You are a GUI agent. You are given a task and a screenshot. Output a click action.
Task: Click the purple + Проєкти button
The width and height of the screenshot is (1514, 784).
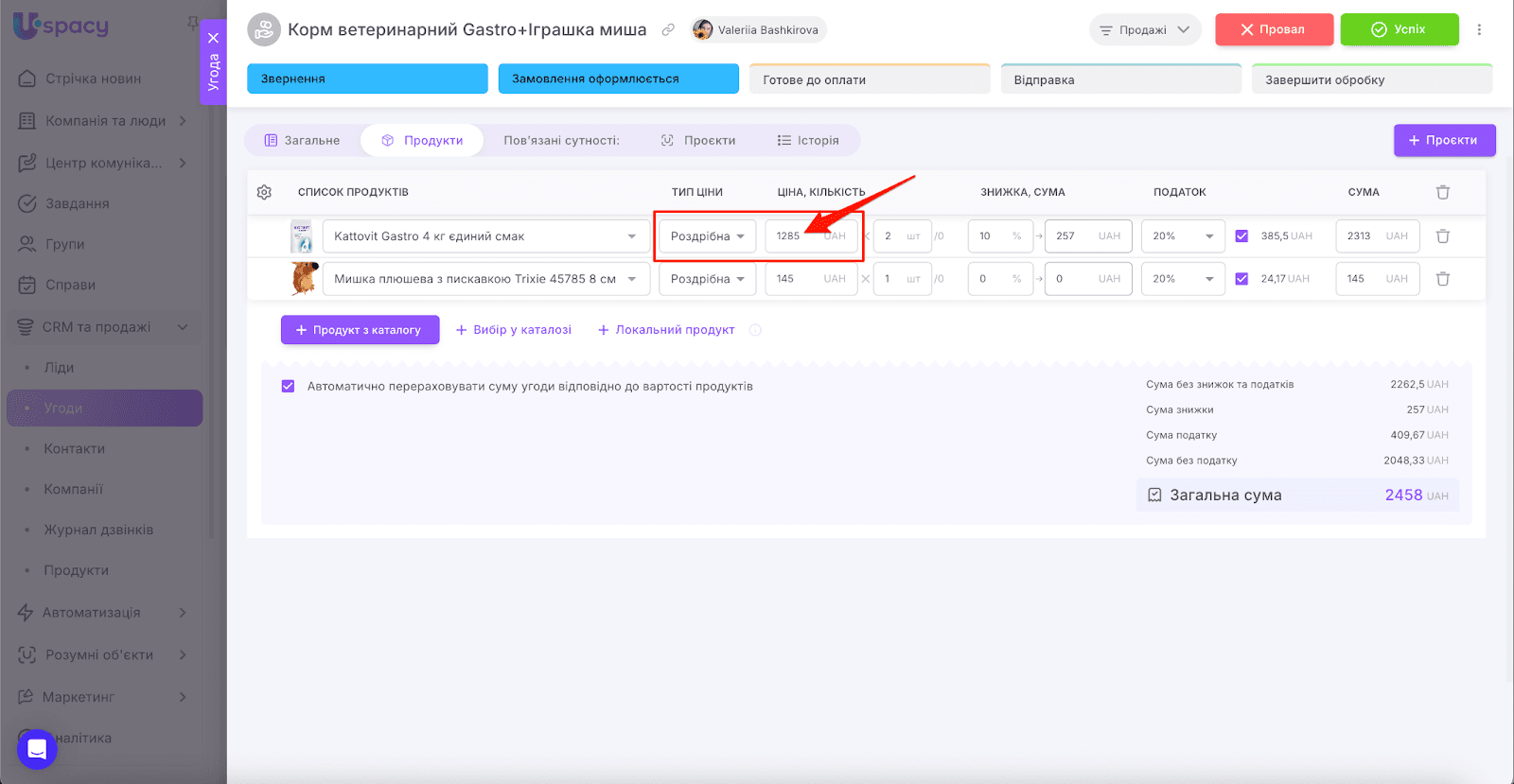click(x=1444, y=140)
